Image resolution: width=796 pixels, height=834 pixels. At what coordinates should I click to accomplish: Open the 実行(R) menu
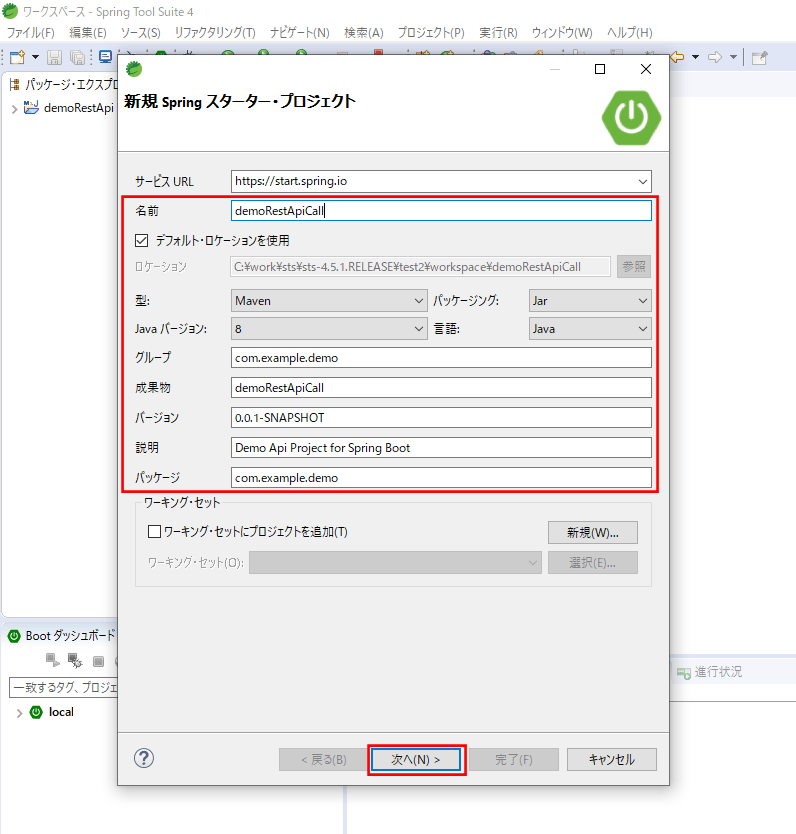coord(498,33)
